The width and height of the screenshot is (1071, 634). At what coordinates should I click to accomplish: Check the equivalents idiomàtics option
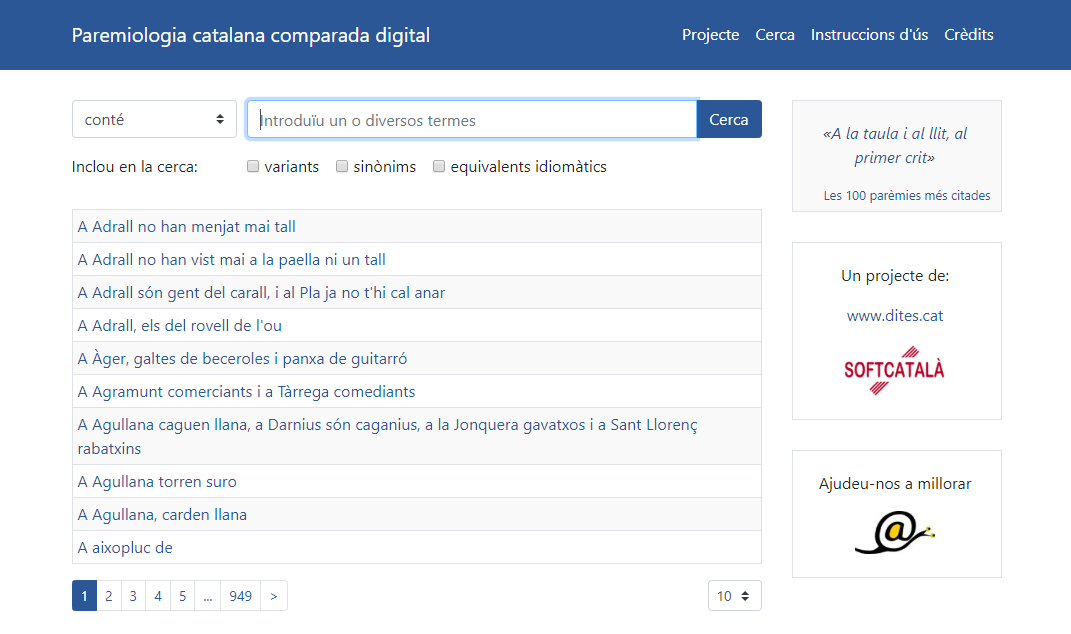pos(439,167)
